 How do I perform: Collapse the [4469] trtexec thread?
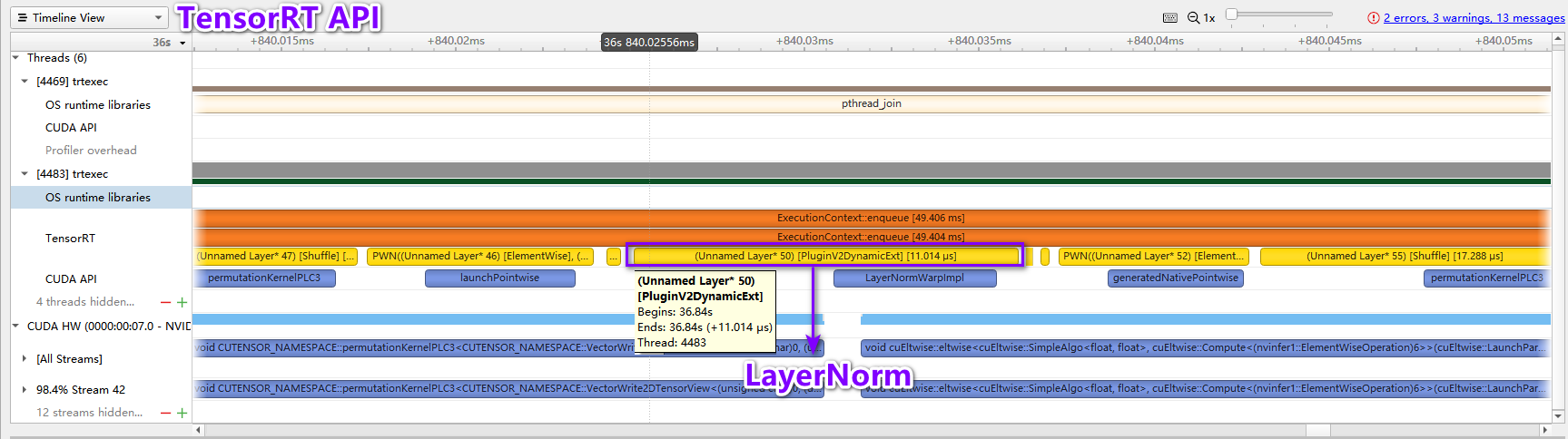25,82
